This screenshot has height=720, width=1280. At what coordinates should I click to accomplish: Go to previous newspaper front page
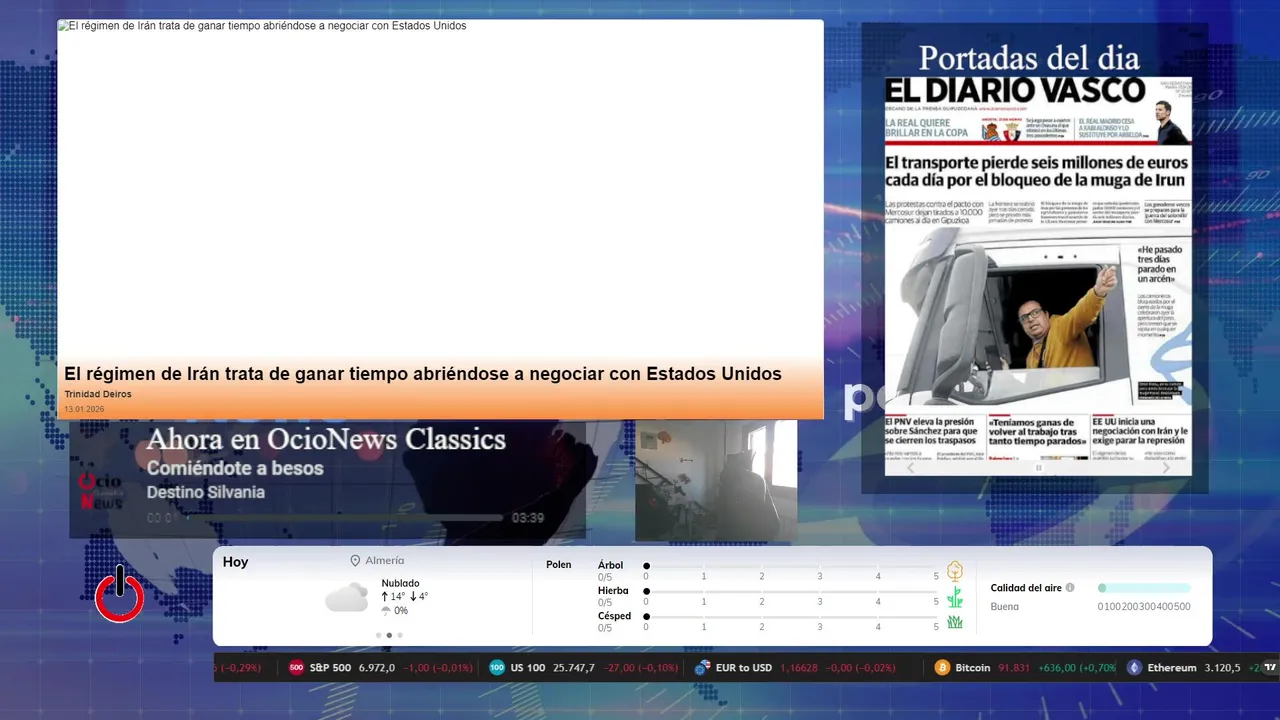point(910,468)
